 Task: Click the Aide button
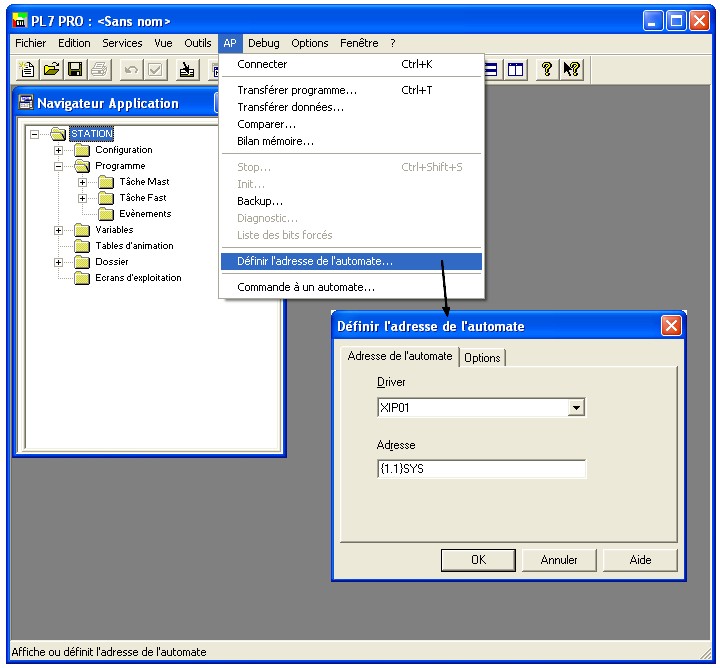640,560
